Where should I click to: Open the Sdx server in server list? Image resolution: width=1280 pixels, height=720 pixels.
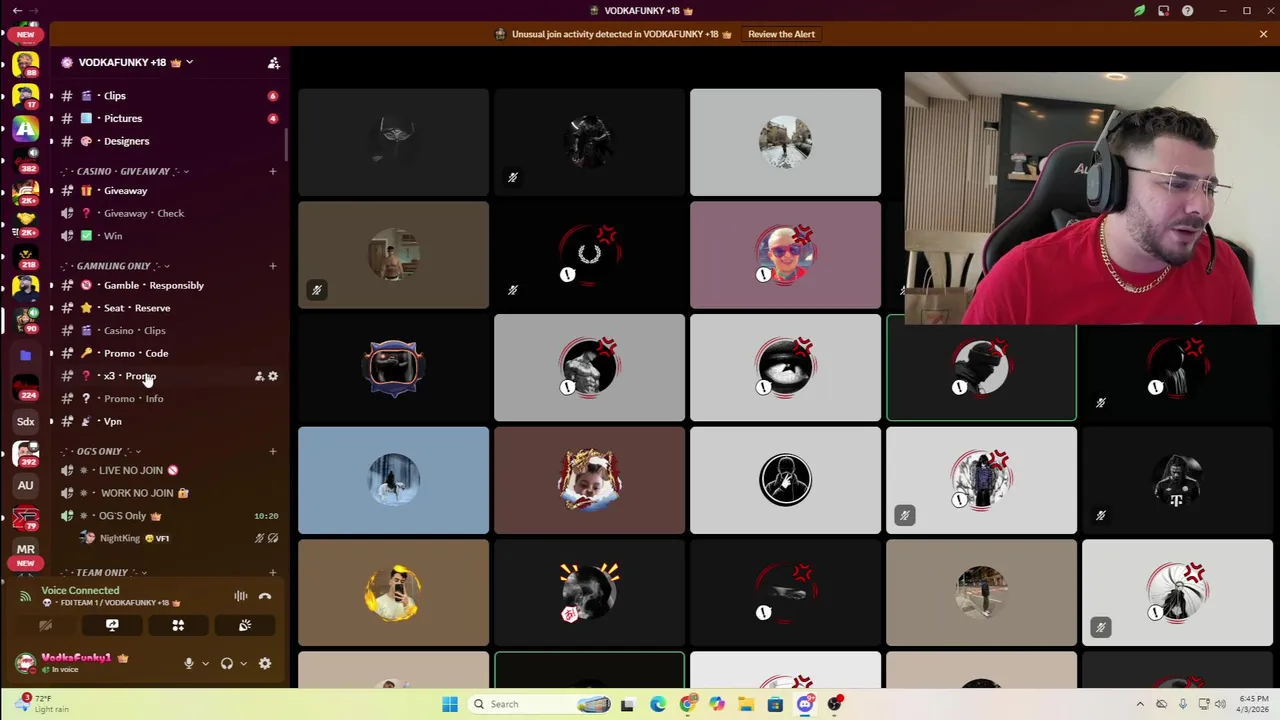[26, 421]
